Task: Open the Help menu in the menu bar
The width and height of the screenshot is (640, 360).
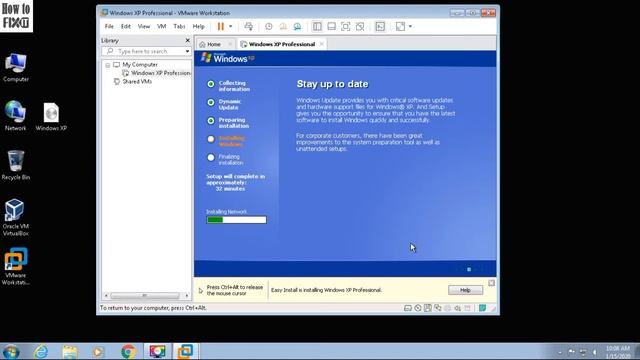Action: (x=199, y=27)
